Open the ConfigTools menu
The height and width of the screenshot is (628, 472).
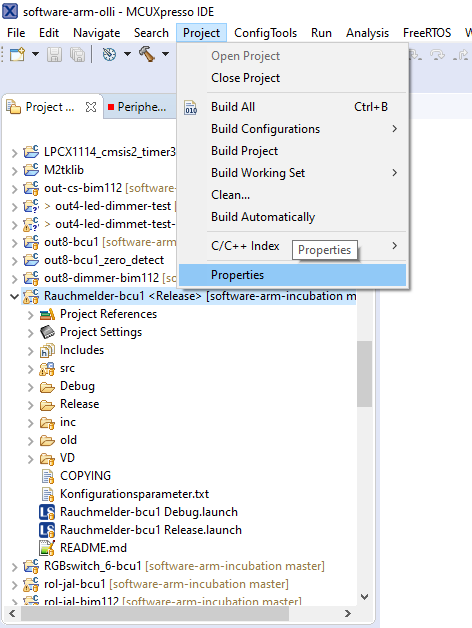[x=265, y=33]
